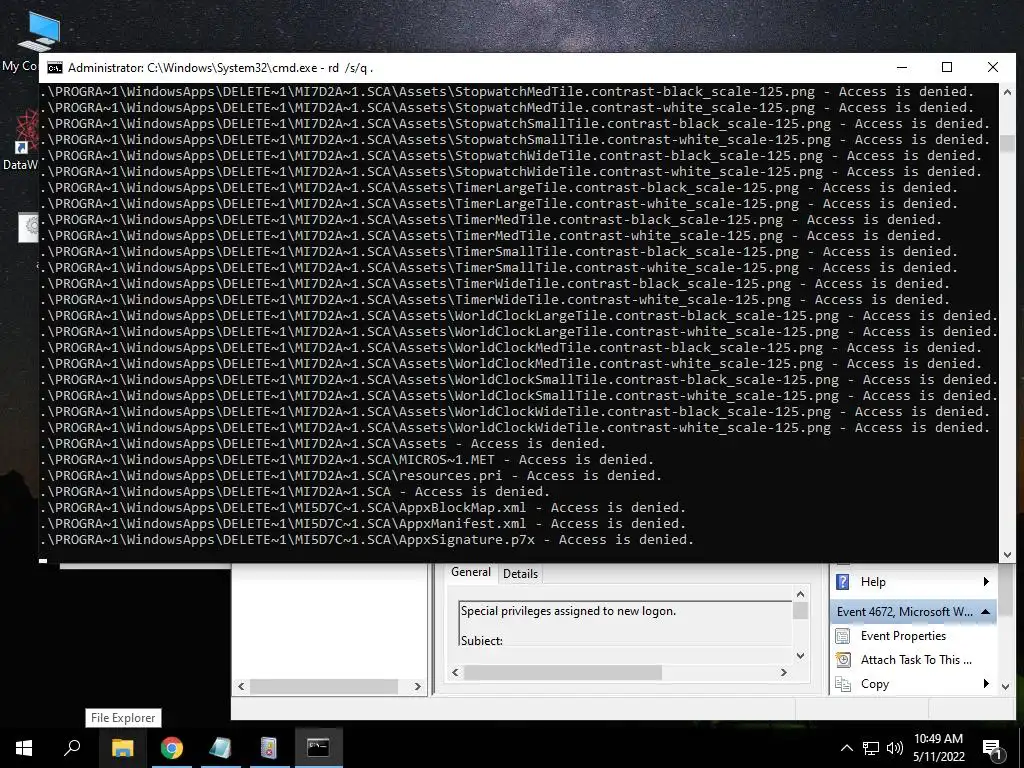
Task: Select the My Computer desktop icon
Action: click(x=38, y=32)
